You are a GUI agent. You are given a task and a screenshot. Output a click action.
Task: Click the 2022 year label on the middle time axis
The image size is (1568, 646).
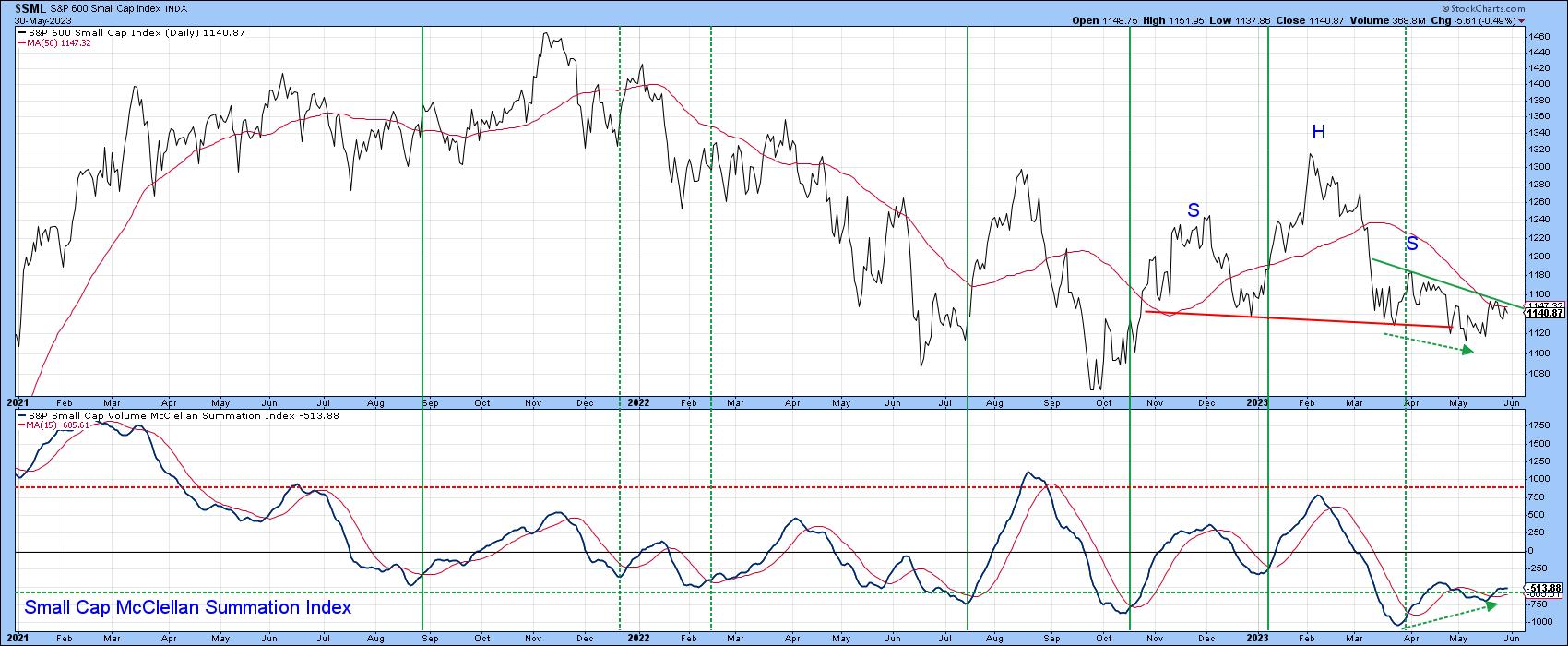(x=636, y=402)
